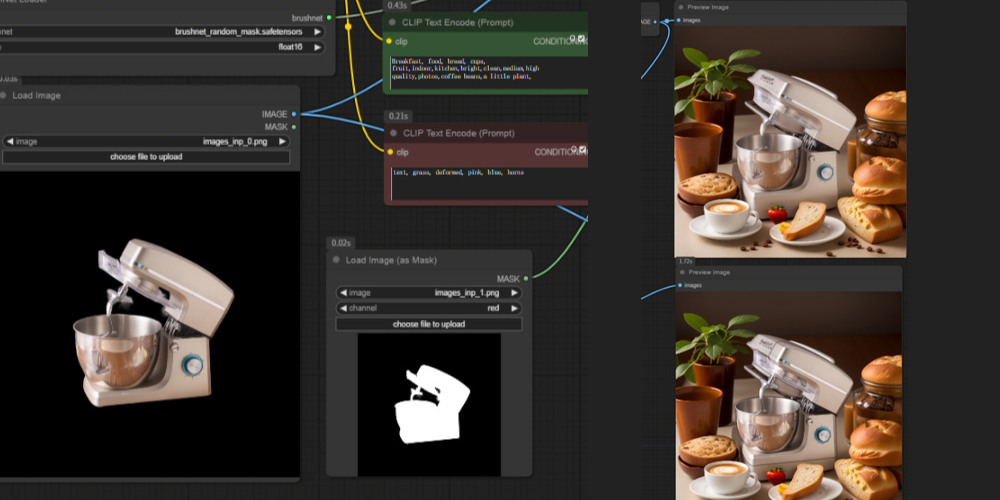Image resolution: width=1000 pixels, height=500 pixels.
Task: Click the images input port on top Preview Image
Action: pos(679,20)
